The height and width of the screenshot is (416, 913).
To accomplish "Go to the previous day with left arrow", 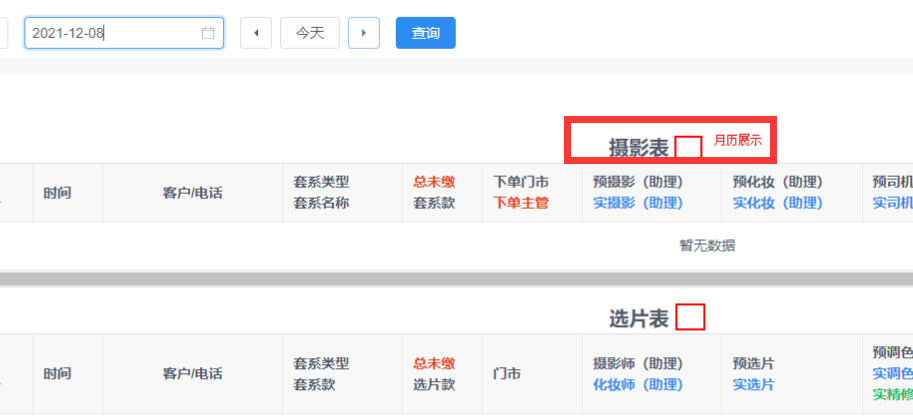I will pyautogui.click(x=256, y=33).
